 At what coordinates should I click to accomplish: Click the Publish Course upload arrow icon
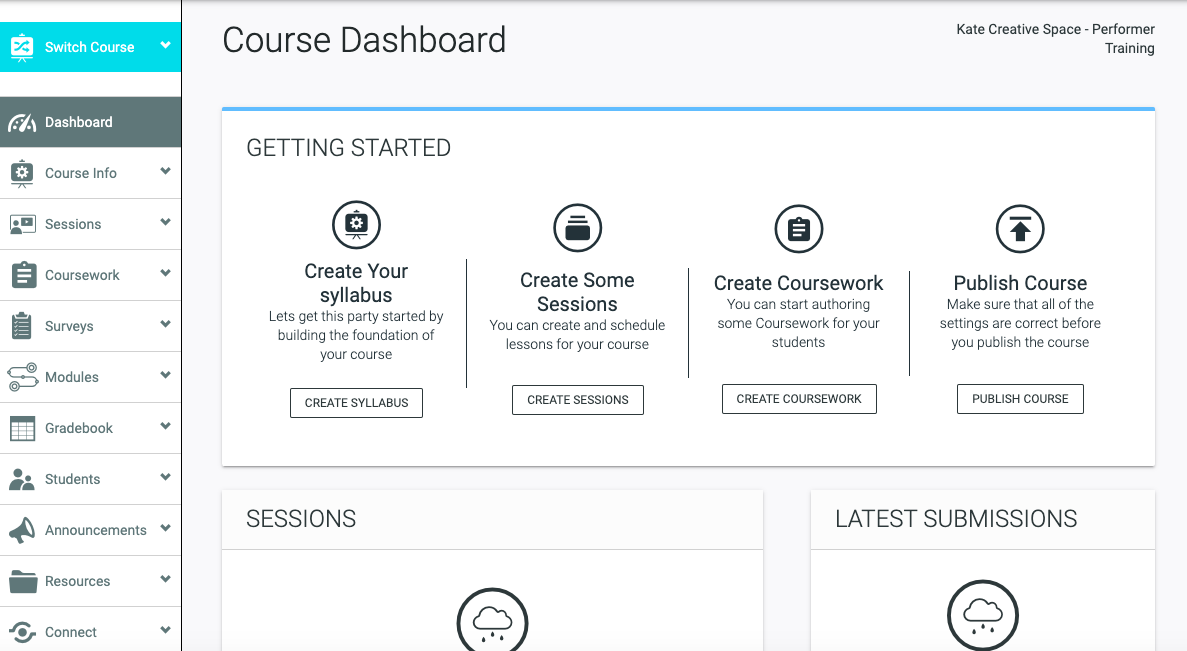click(x=1020, y=230)
